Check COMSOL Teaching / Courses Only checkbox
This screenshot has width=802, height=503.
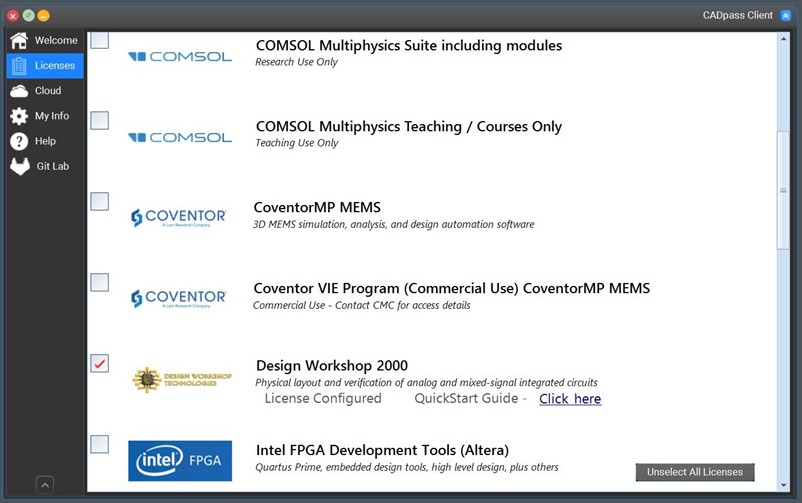99,120
